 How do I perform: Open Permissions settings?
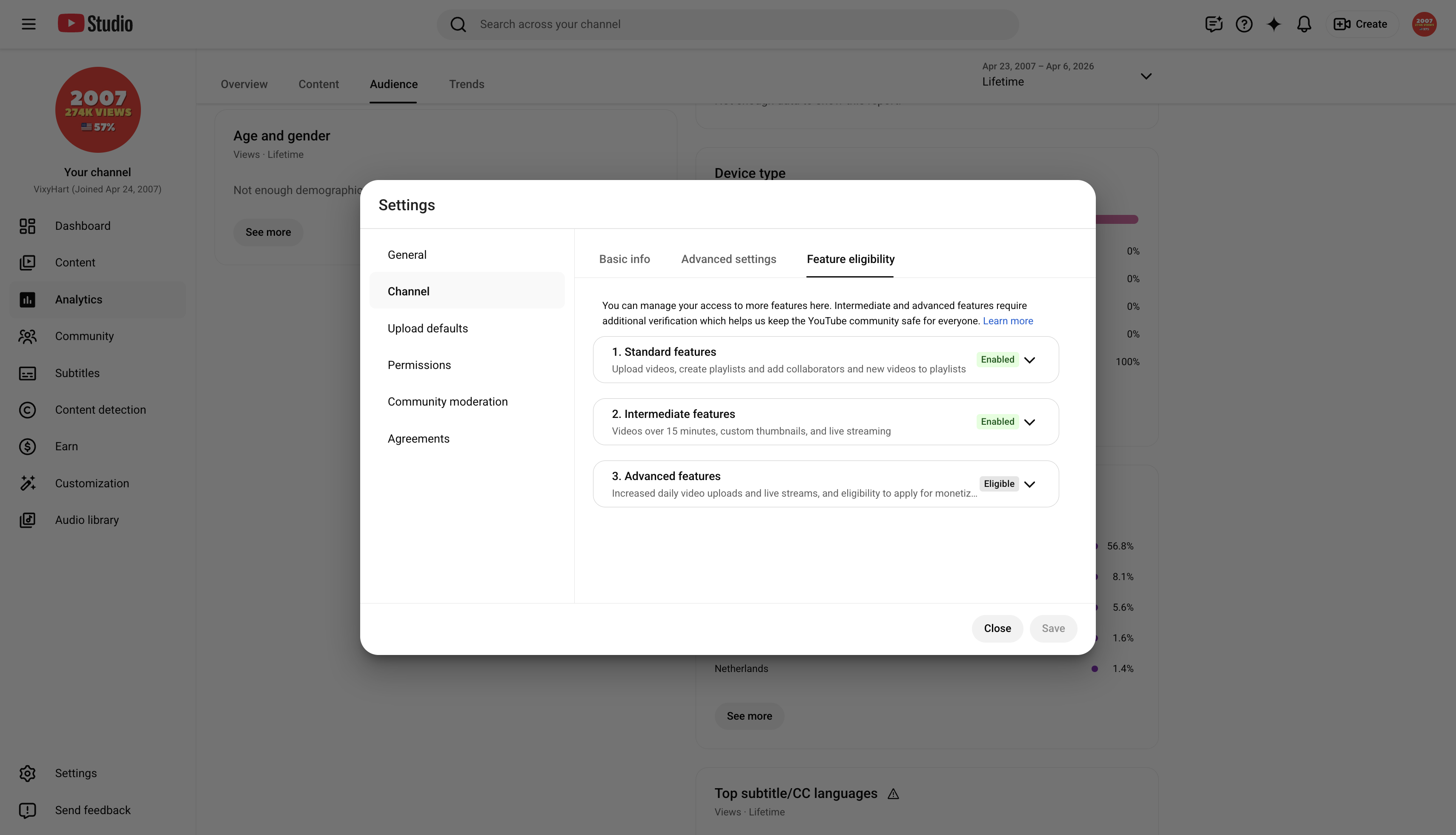[x=467, y=365]
